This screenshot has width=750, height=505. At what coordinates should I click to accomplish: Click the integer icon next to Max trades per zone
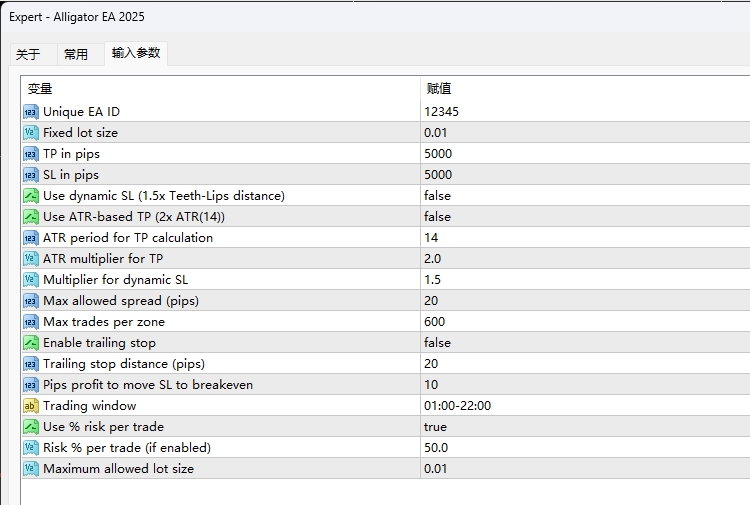(31, 322)
